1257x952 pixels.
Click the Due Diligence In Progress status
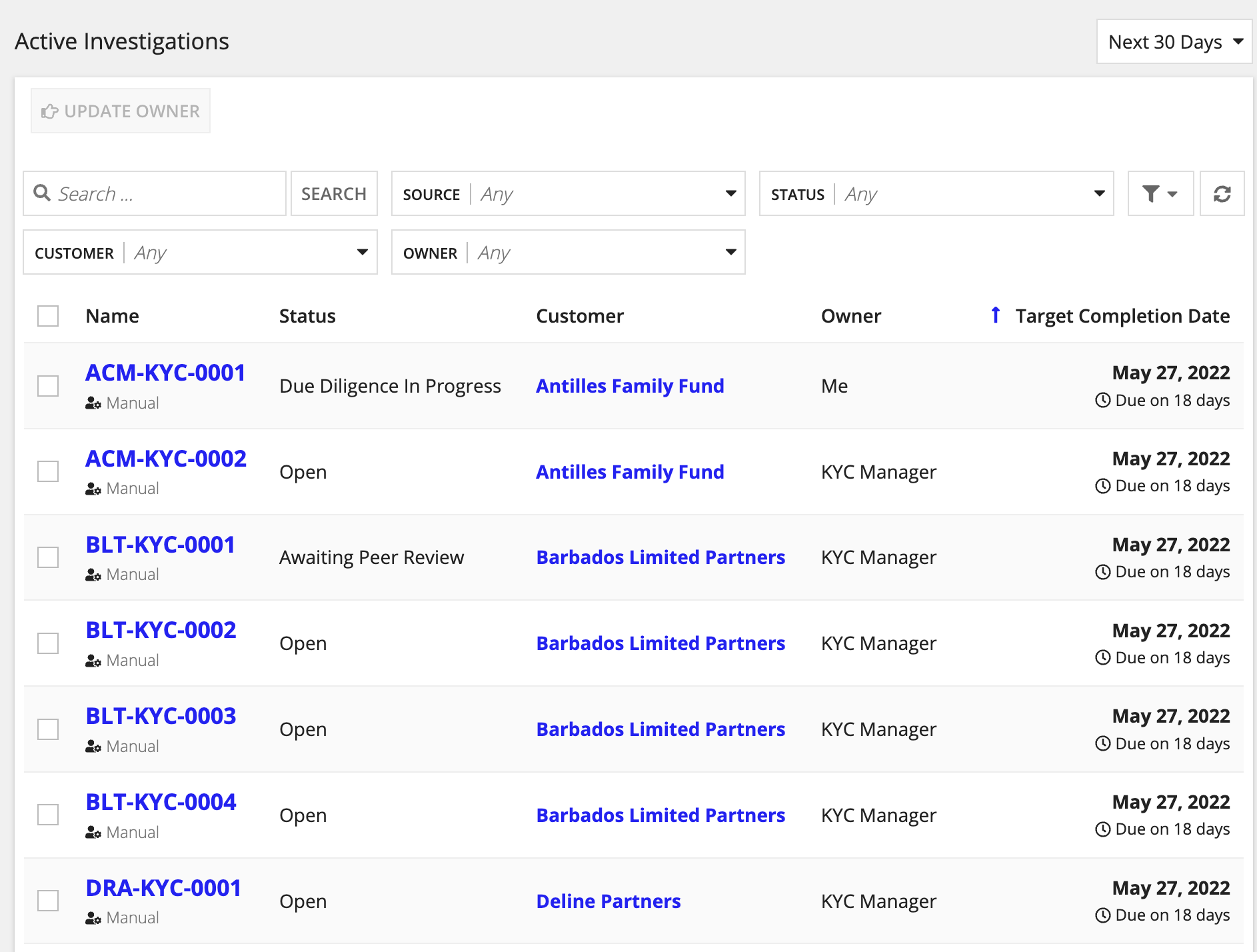click(390, 386)
